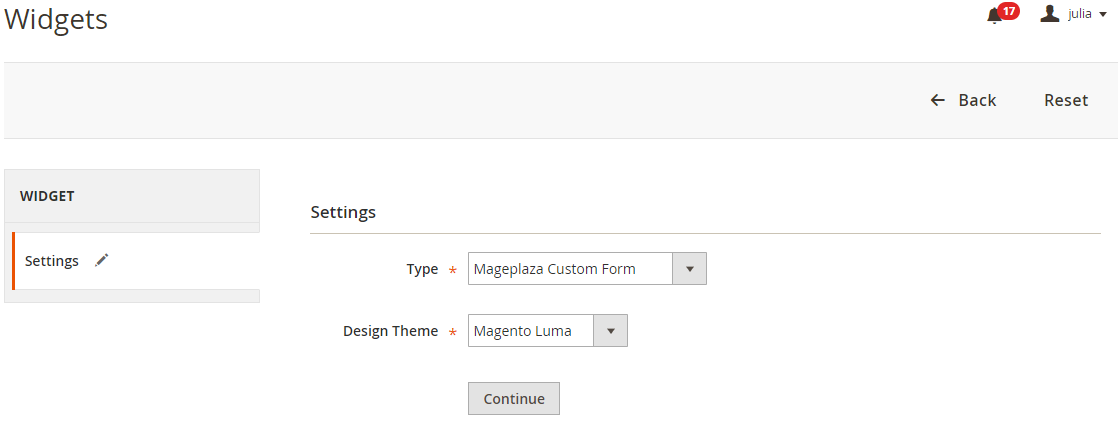Screen dimensions: 1118x421
Task: Select the Magento Luma theme field
Action: point(548,331)
